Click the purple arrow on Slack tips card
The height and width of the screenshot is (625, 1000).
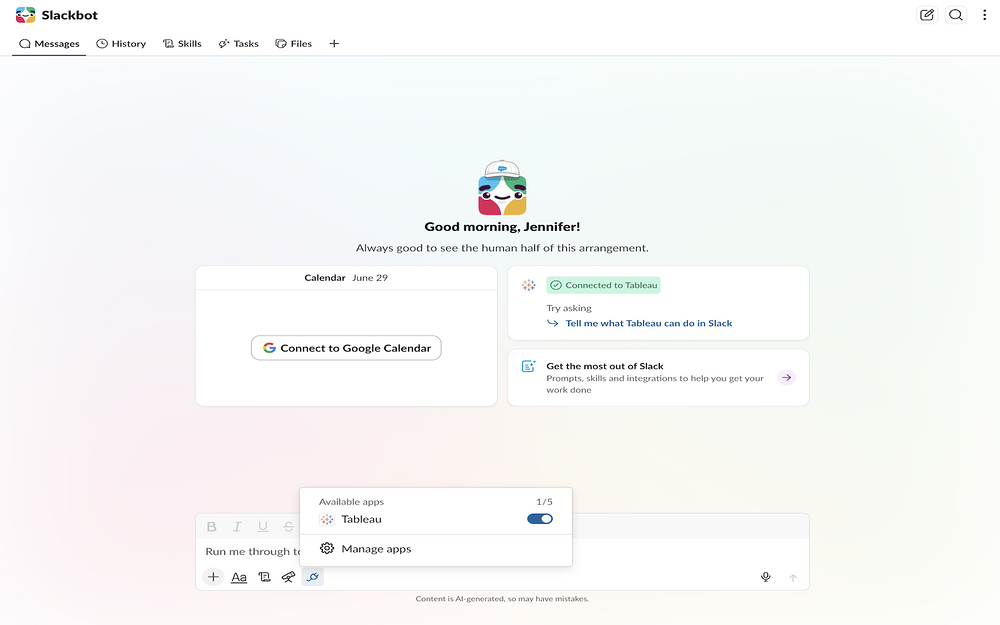click(786, 378)
